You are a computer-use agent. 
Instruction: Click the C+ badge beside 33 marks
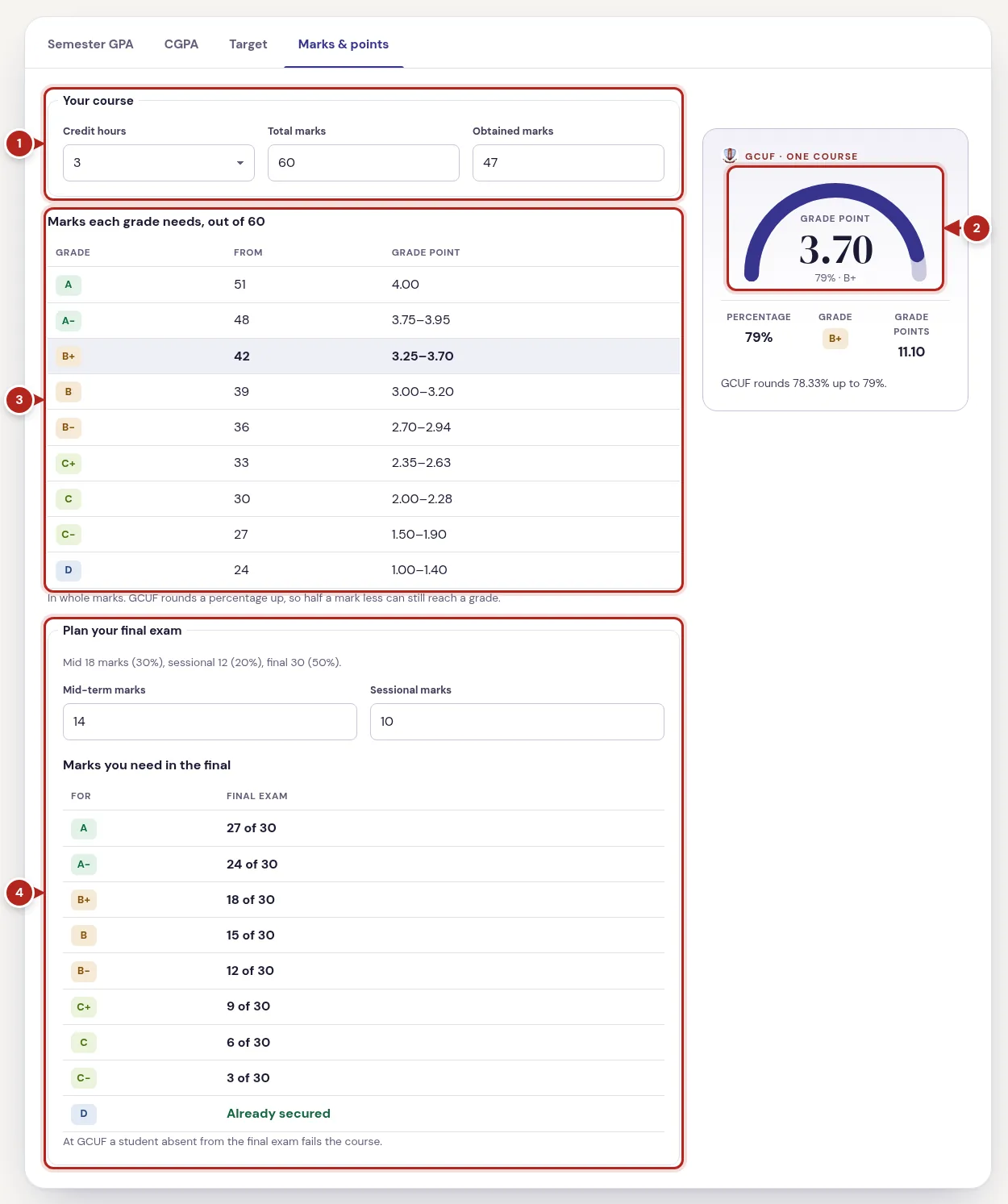69,463
